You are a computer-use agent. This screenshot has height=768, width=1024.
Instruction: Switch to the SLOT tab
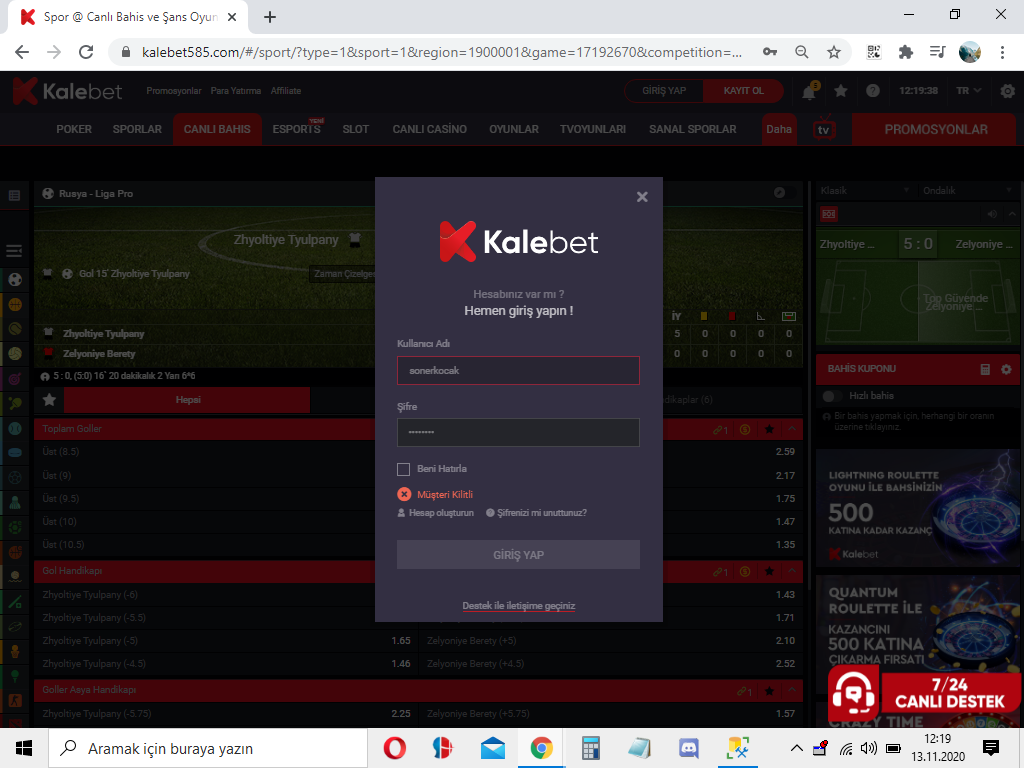(356, 129)
